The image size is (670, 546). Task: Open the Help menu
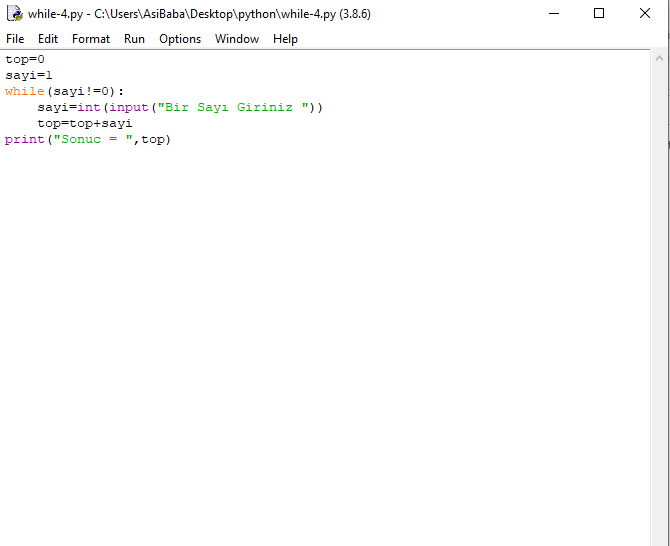(x=285, y=39)
